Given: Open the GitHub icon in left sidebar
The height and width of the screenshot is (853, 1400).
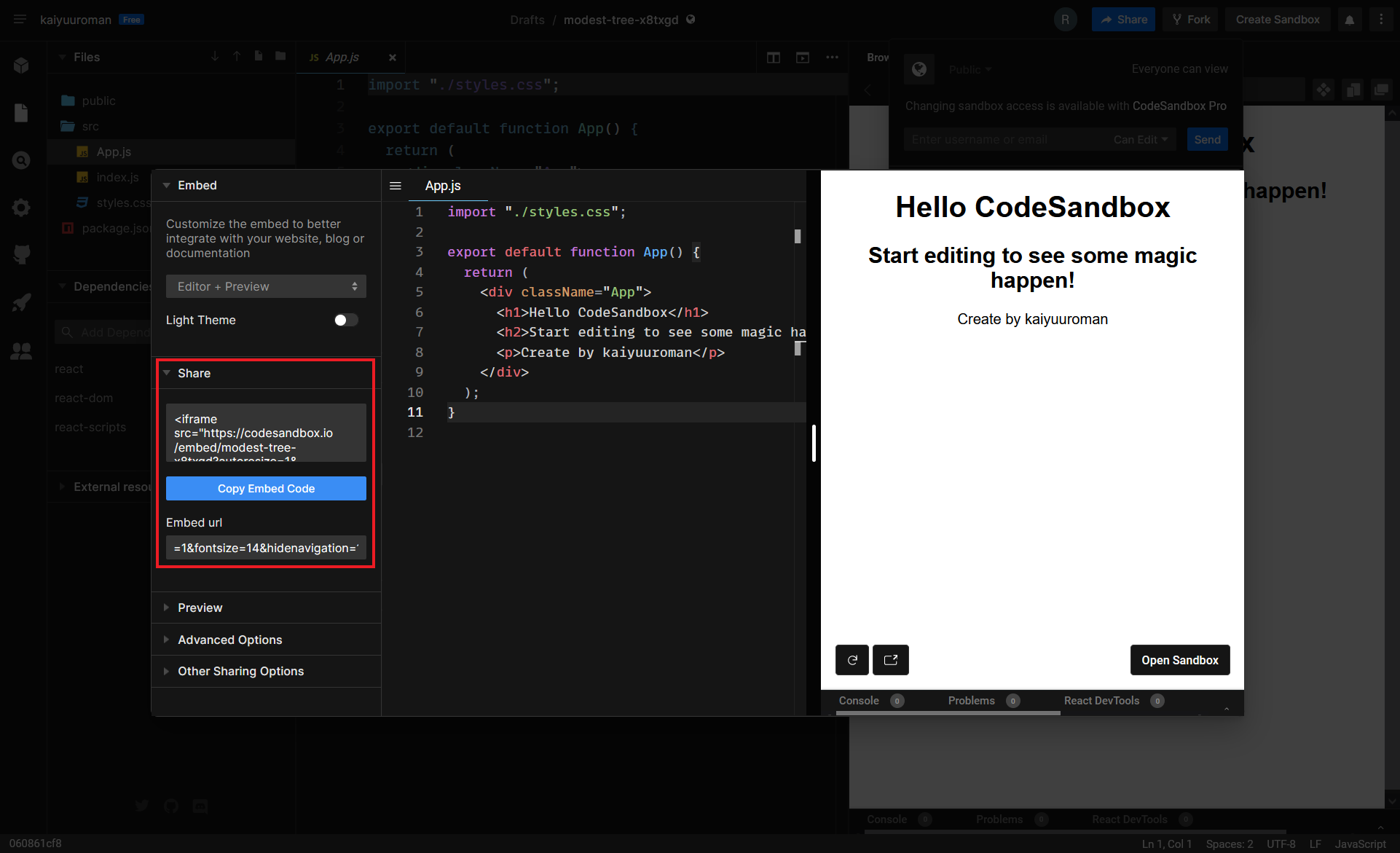Looking at the screenshot, I should [21, 254].
